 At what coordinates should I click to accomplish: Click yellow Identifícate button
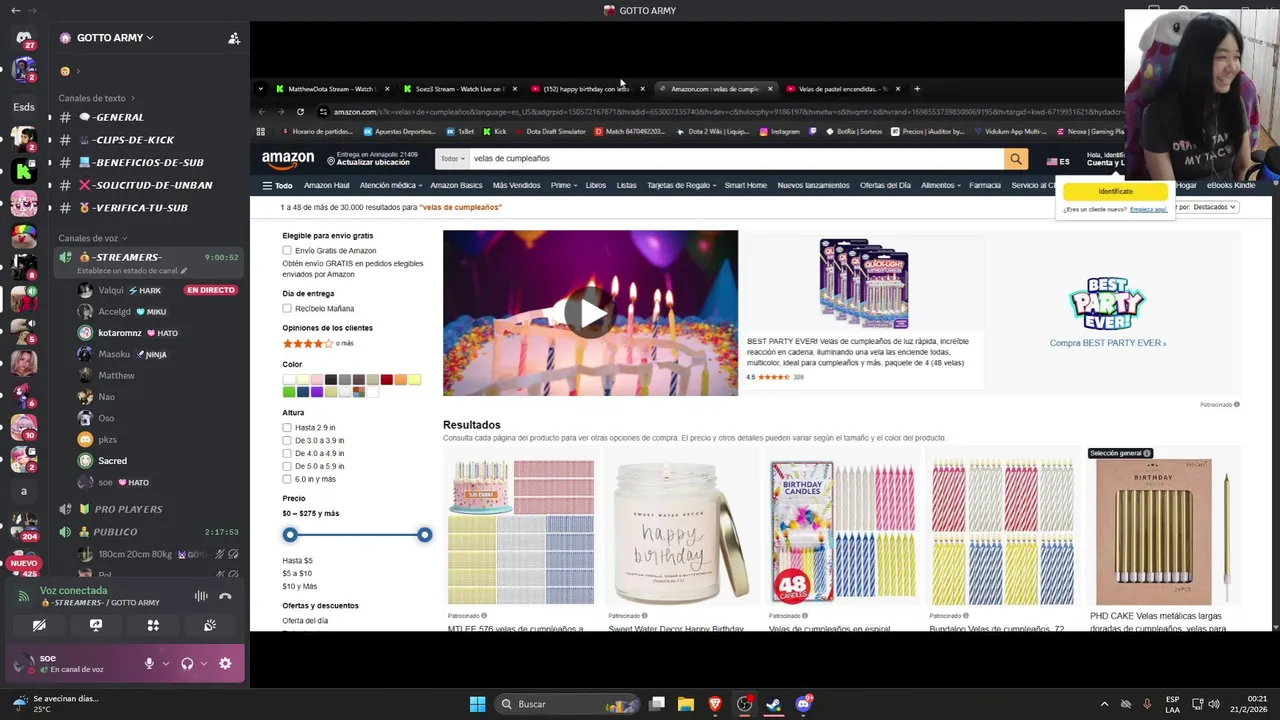(1115, 191)
